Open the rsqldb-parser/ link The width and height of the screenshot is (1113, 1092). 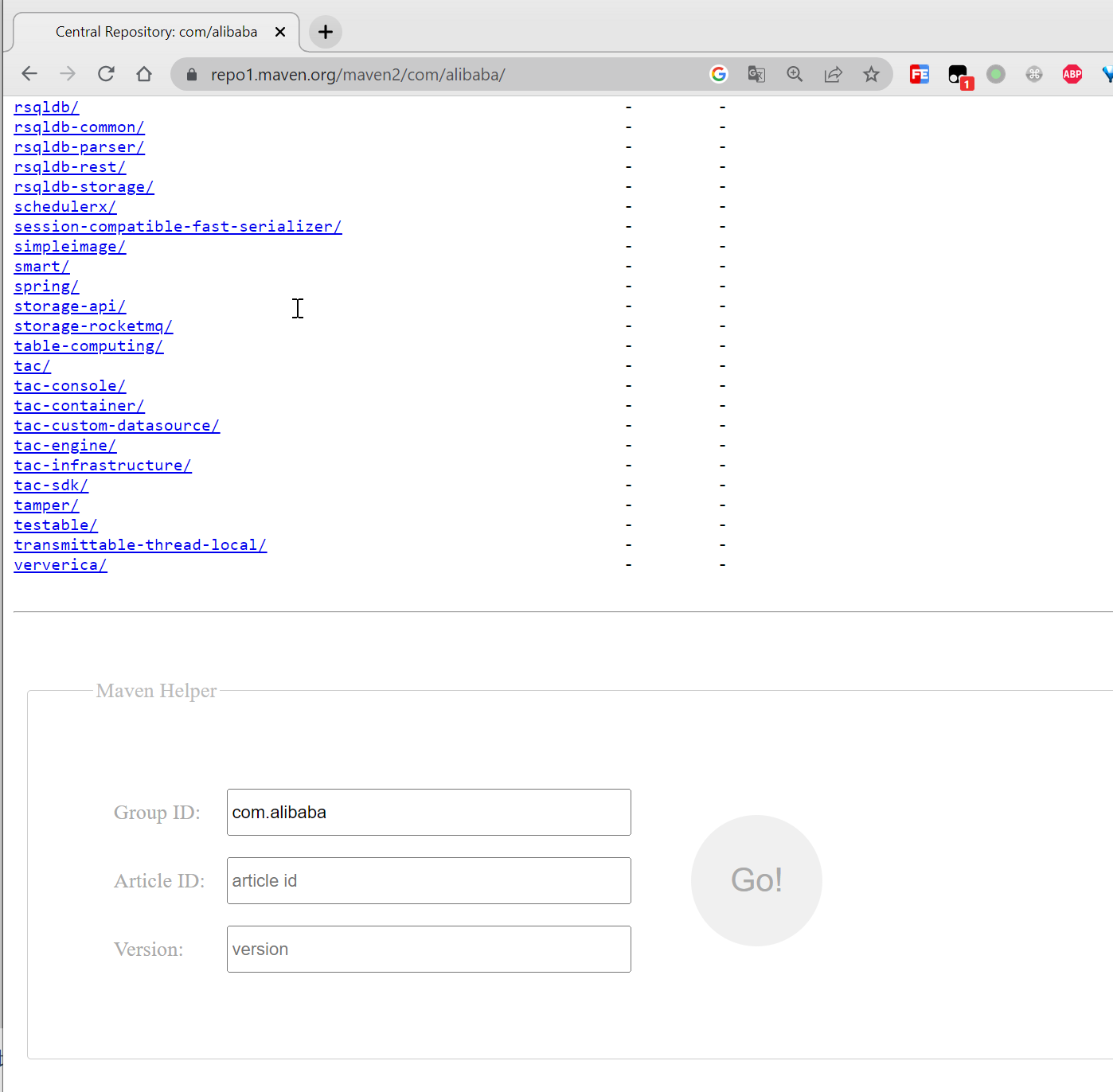tap(79, 147)
